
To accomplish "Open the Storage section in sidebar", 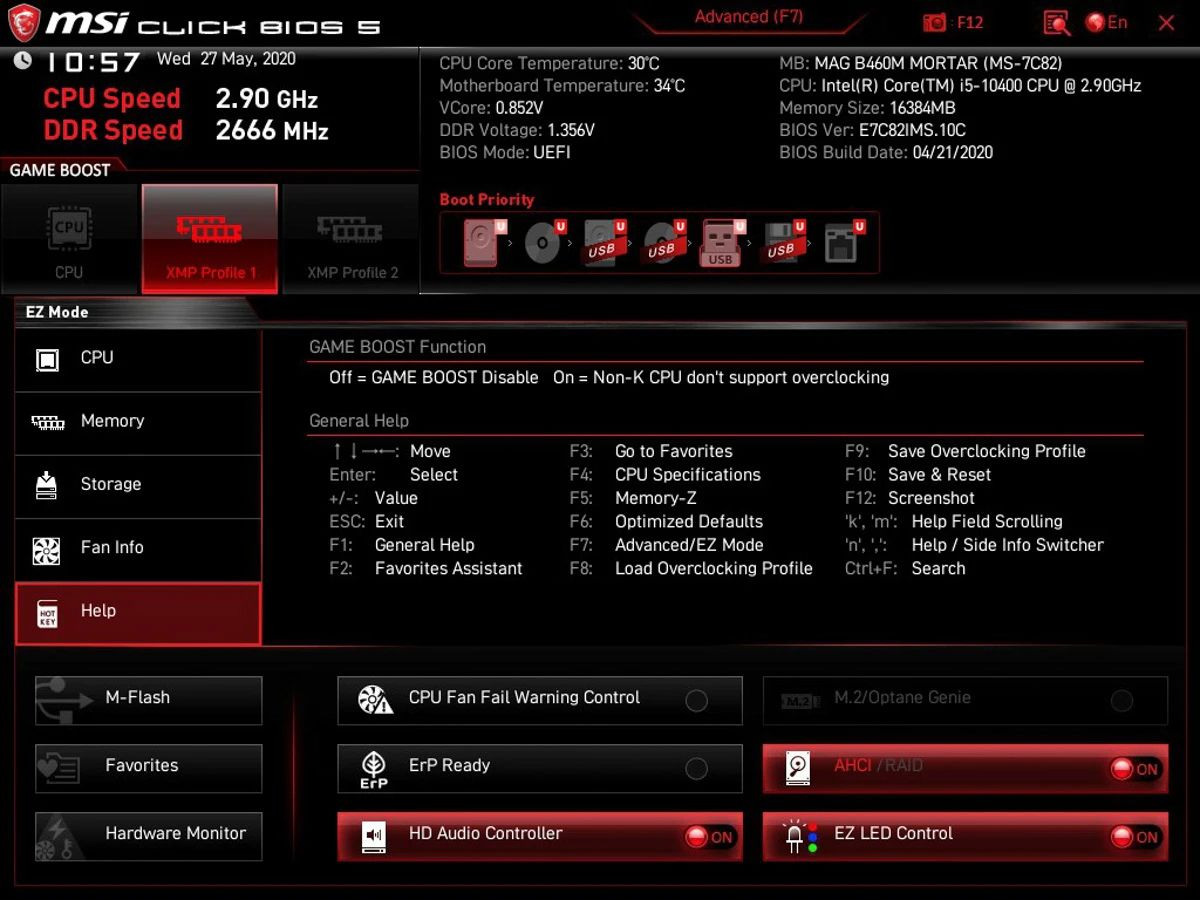I will click(138, 485).
